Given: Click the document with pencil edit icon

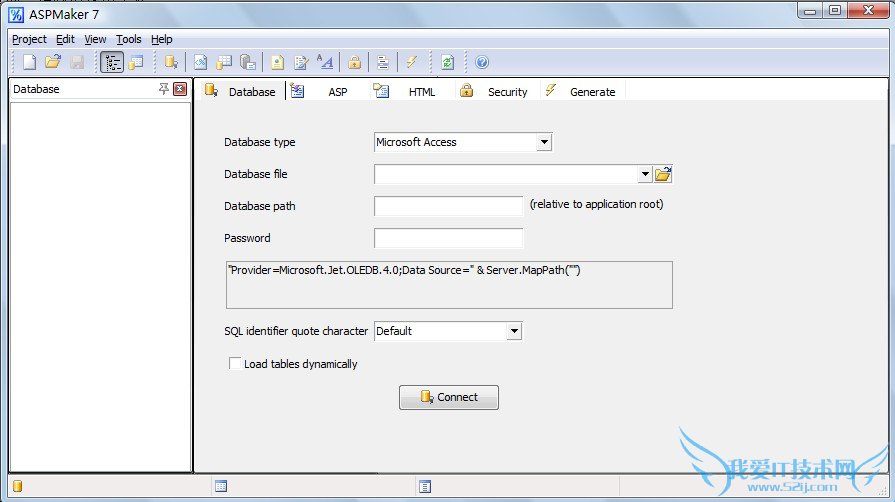Looking at the screenshot, I should pos(301,62).
